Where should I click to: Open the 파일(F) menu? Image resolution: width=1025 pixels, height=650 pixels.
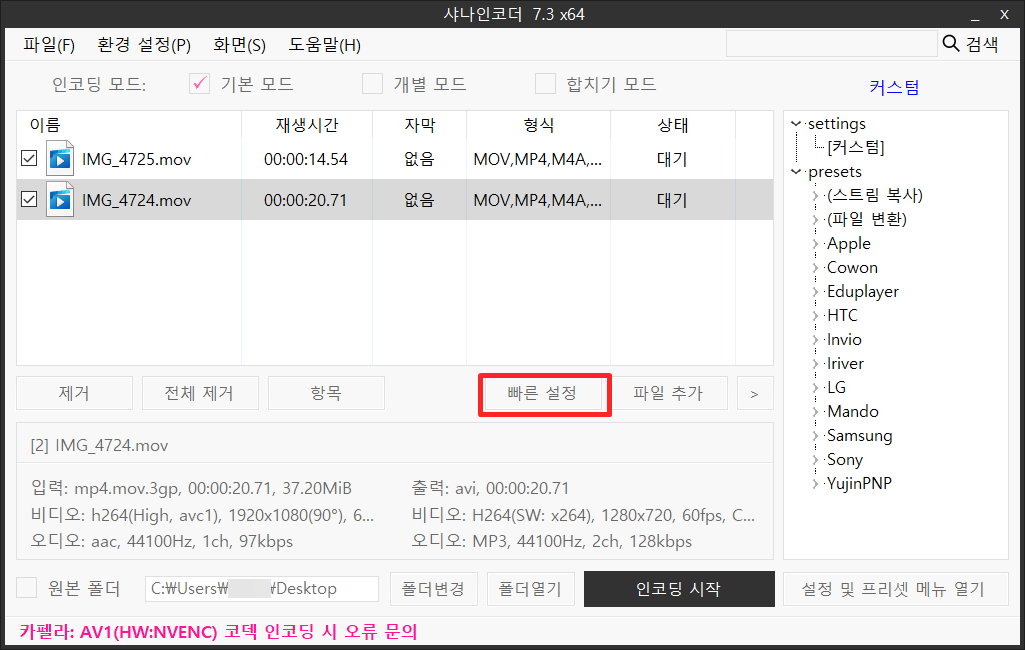(x=49, y=45)
